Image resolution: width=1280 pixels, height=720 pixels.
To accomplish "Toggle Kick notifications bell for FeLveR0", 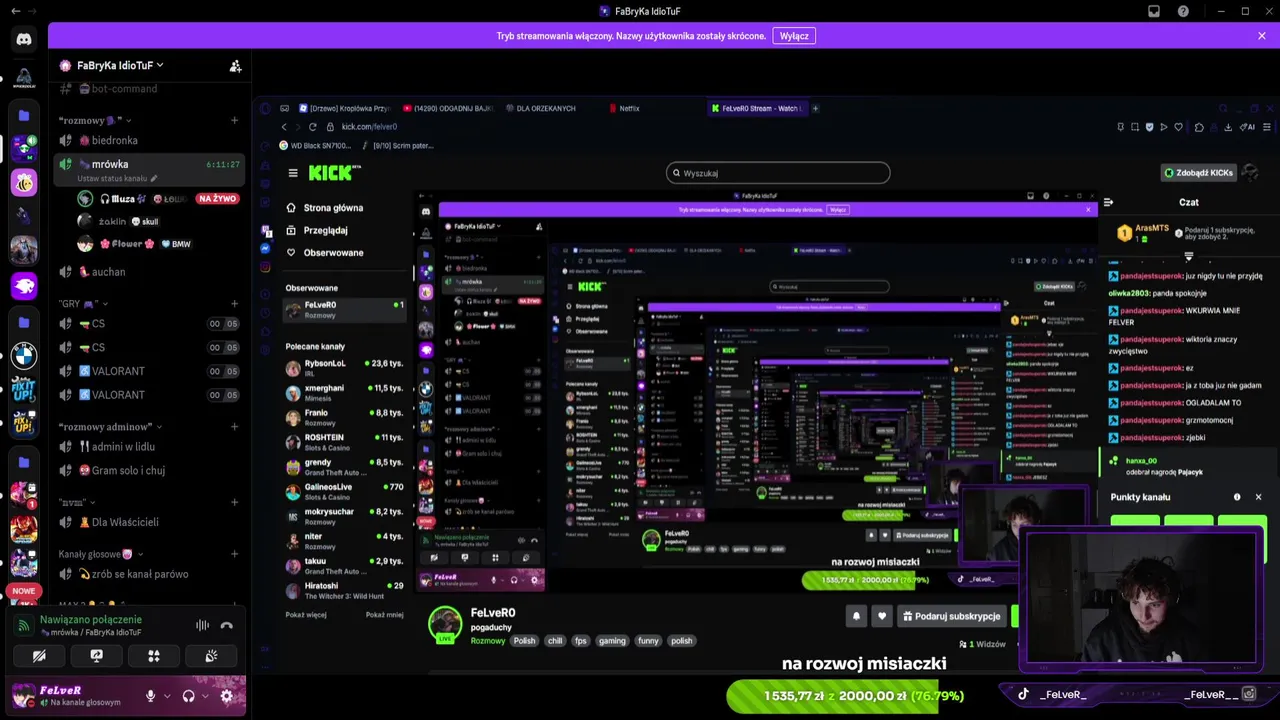I will click(x=856, y=616).
